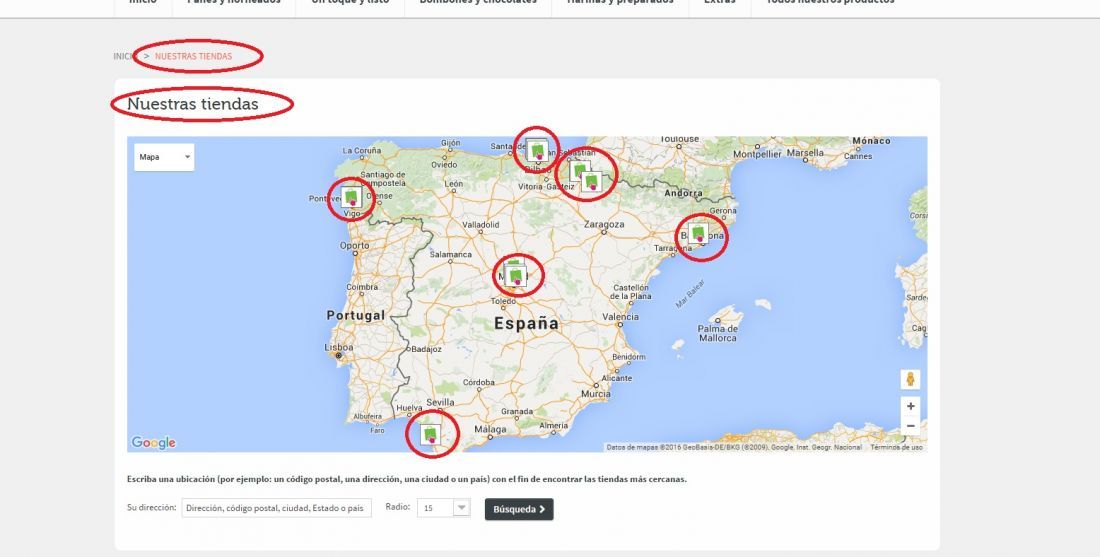Screen dimensions: 1100x557
Task: Zoom in on the map
Action: (910, 406)
